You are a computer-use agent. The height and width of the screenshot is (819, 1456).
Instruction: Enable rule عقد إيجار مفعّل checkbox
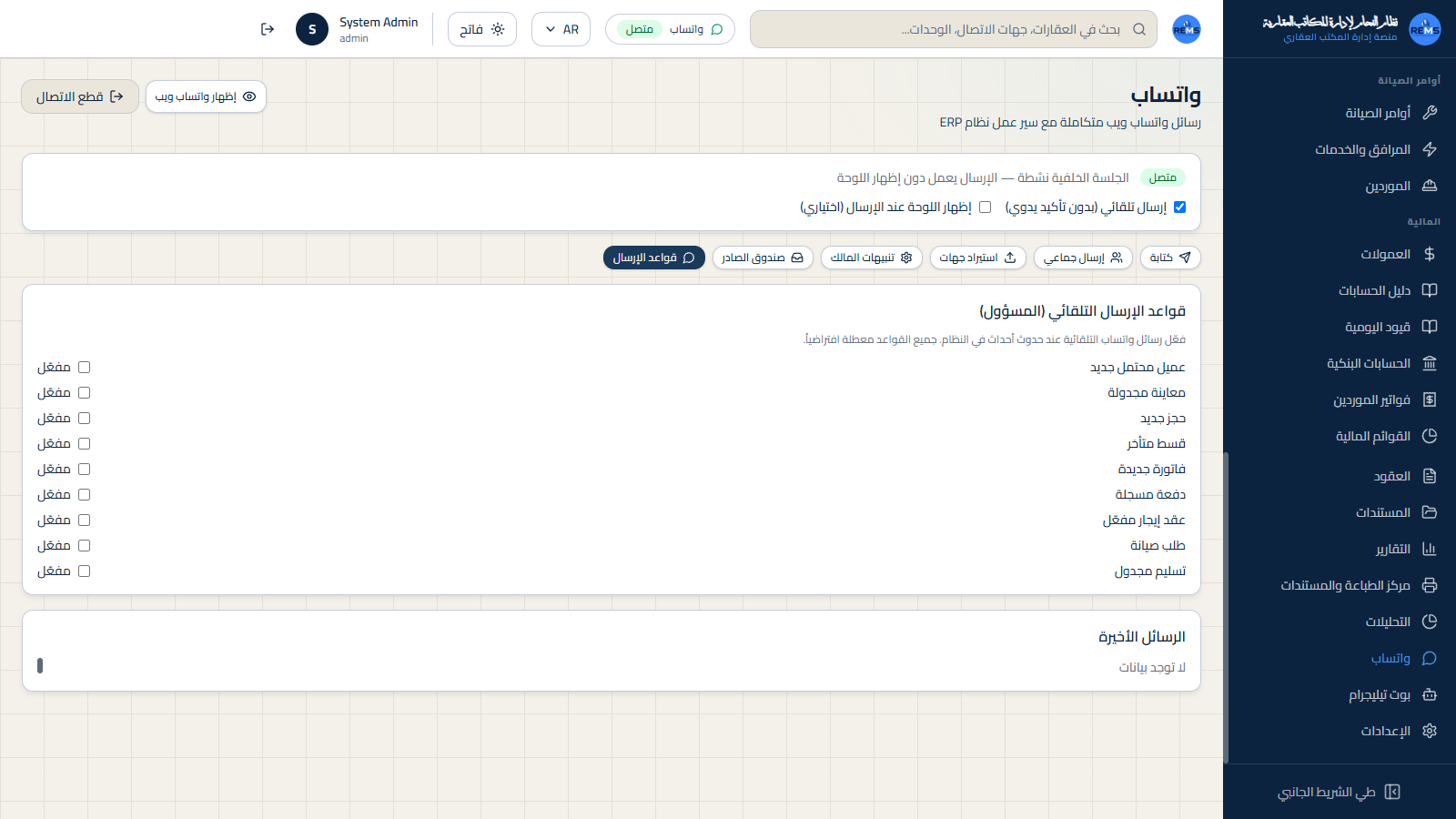(x=84, y=520)
